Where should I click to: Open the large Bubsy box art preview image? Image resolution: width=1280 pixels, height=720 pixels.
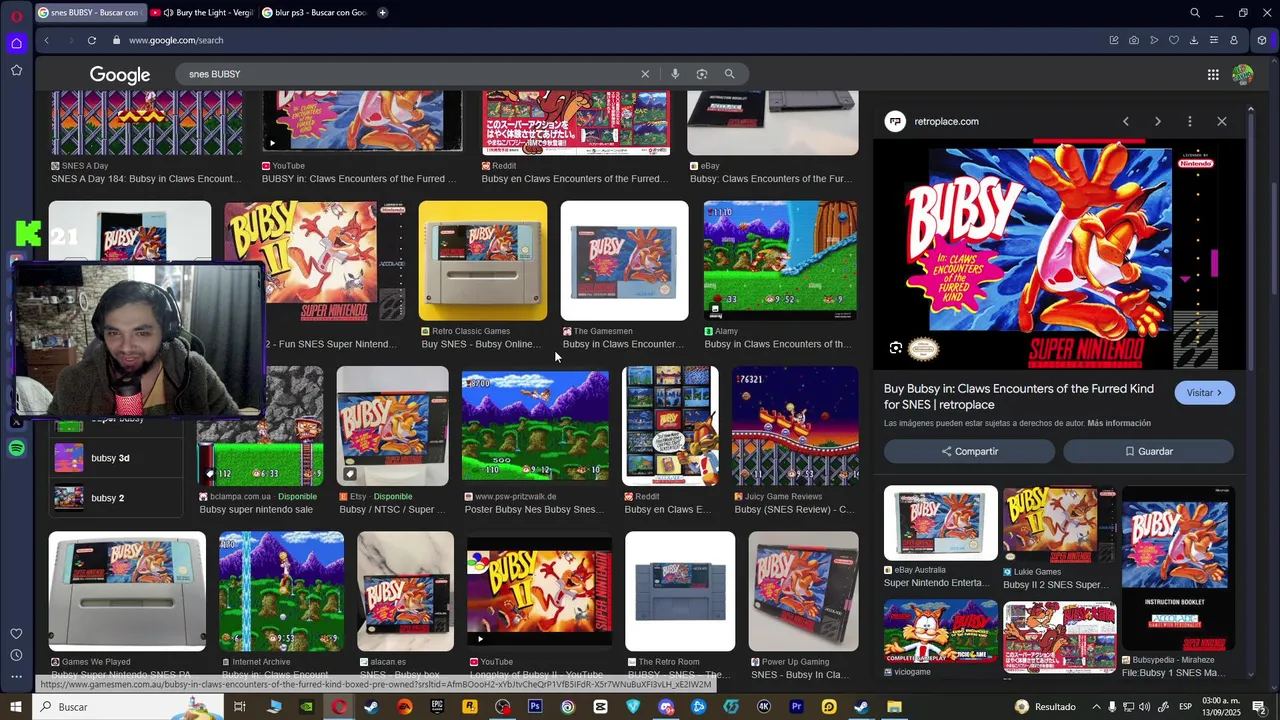tap(1060, 255)
